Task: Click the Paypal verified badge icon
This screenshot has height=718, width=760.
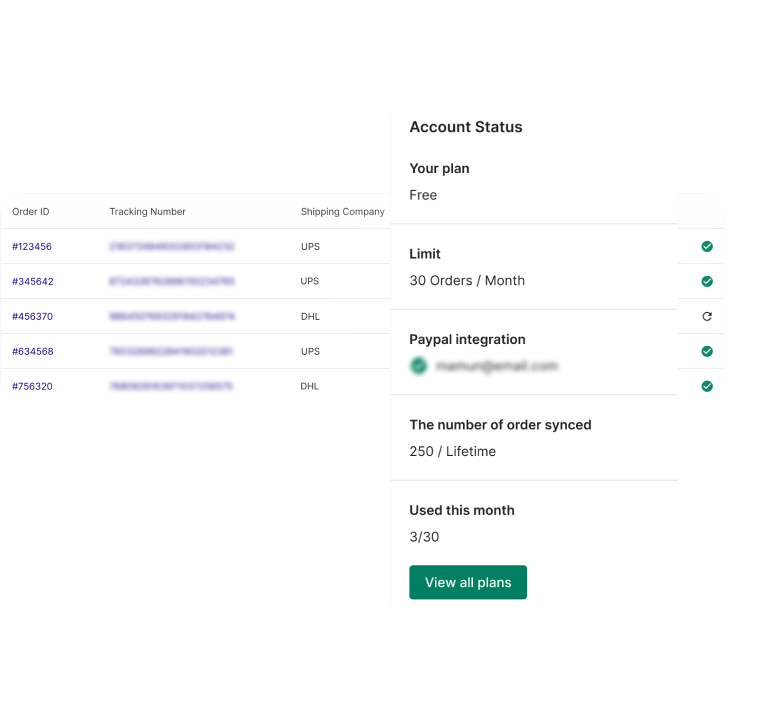Action: 418,366
